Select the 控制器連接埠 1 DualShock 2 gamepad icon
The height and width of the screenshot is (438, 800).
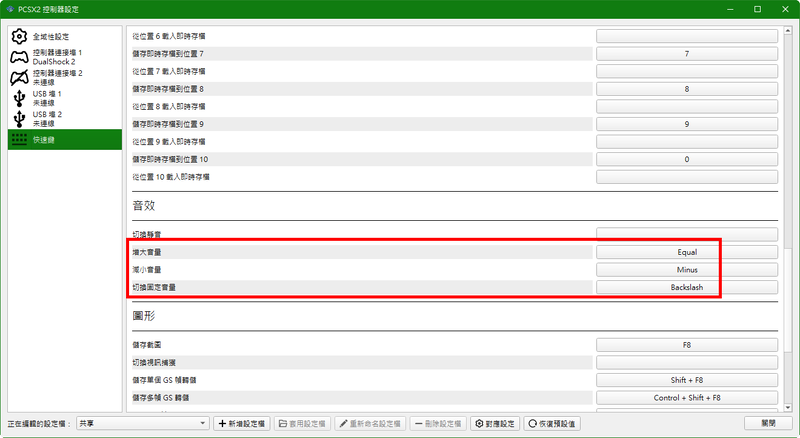tap(19, 57)
